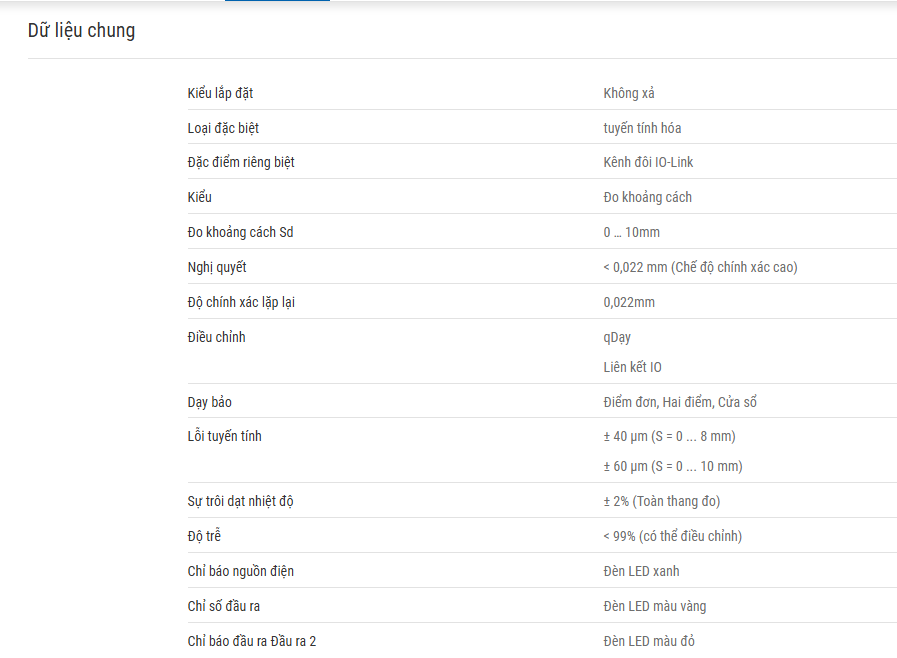Select the '< 0,022 mm (Chế độ chính xác cao)' value
This screenshot has width=897, height=658.
[x=700, y=267]
